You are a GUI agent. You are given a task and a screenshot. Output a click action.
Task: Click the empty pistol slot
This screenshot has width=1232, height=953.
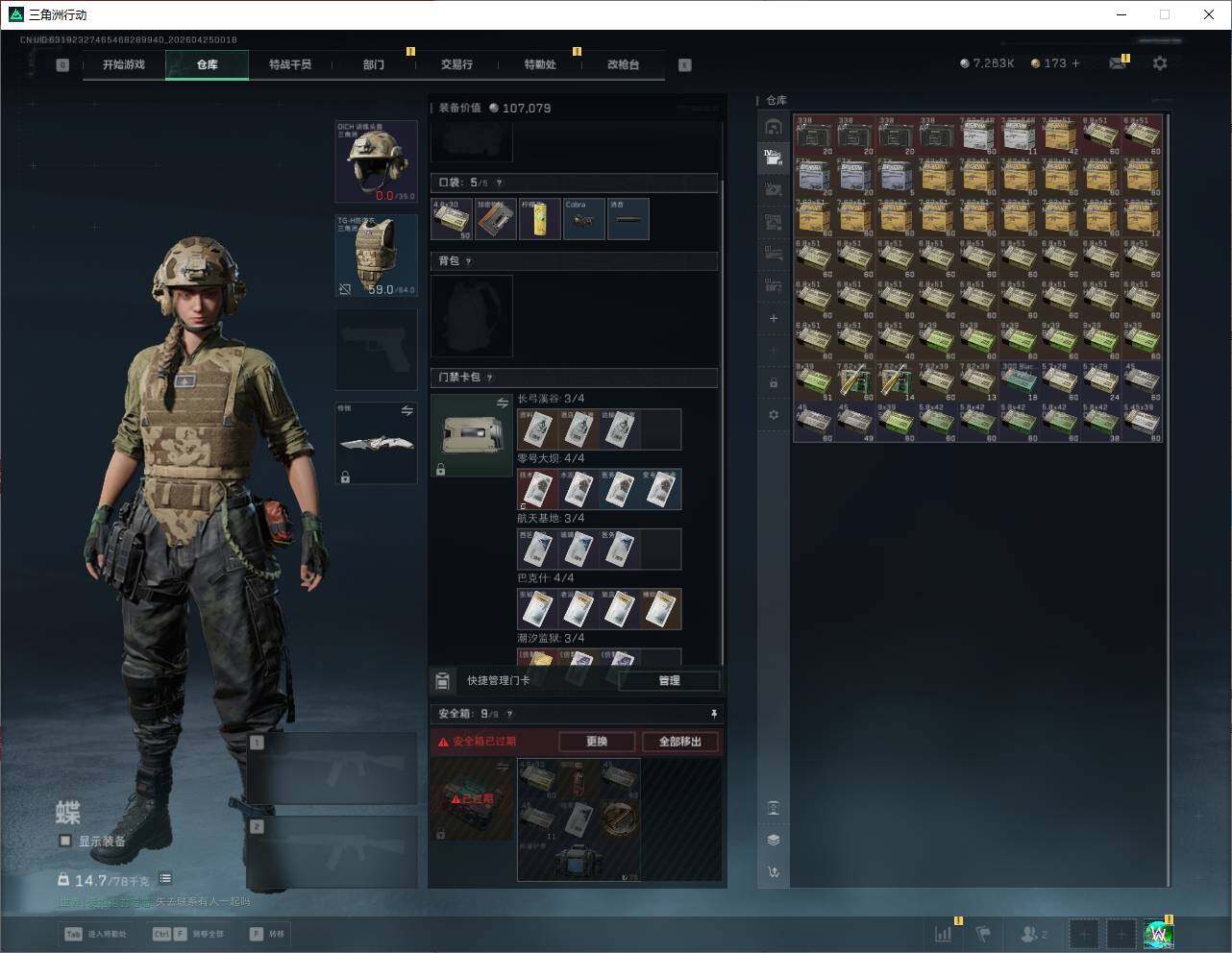pos(376,349)
